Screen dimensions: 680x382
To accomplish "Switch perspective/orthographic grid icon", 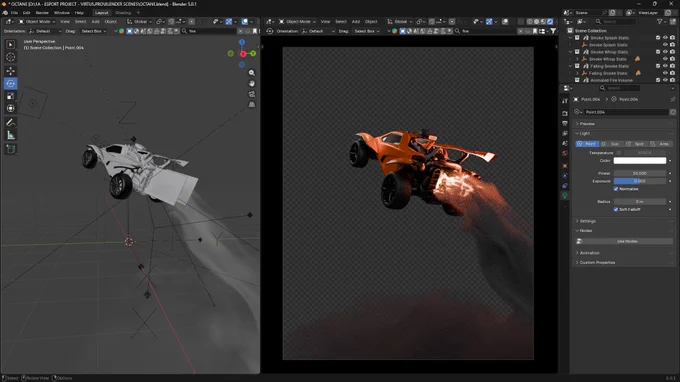I will point(252,104).
